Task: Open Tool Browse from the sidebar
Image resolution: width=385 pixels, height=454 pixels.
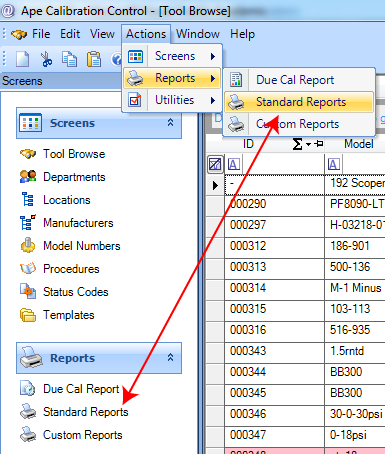Action: [74, 154]
